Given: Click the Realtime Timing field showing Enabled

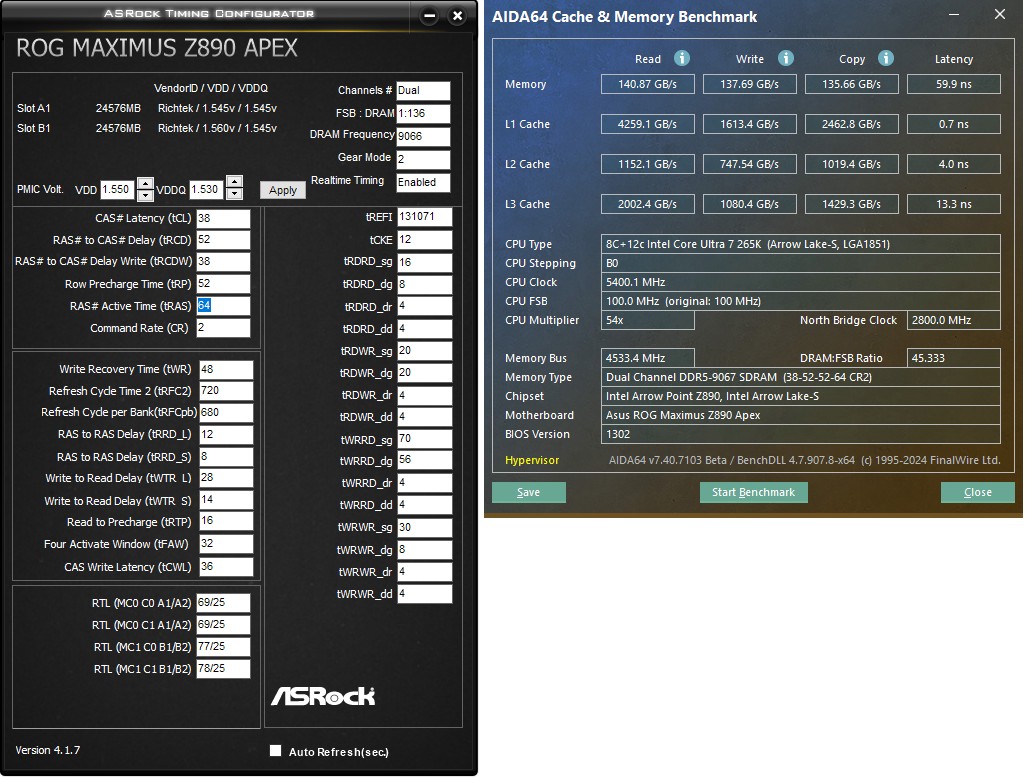Looking at the screenshot, I should coord(424,182).
